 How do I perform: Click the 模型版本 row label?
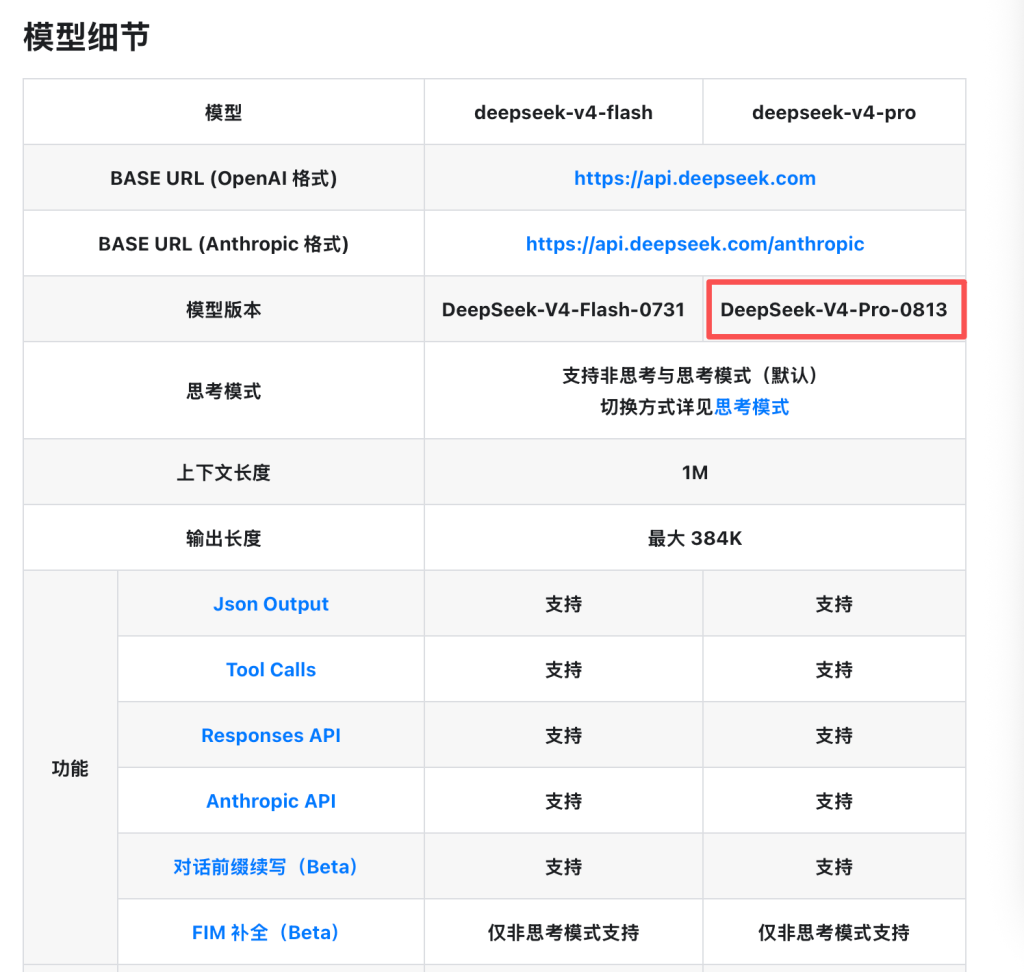point(223,310)
